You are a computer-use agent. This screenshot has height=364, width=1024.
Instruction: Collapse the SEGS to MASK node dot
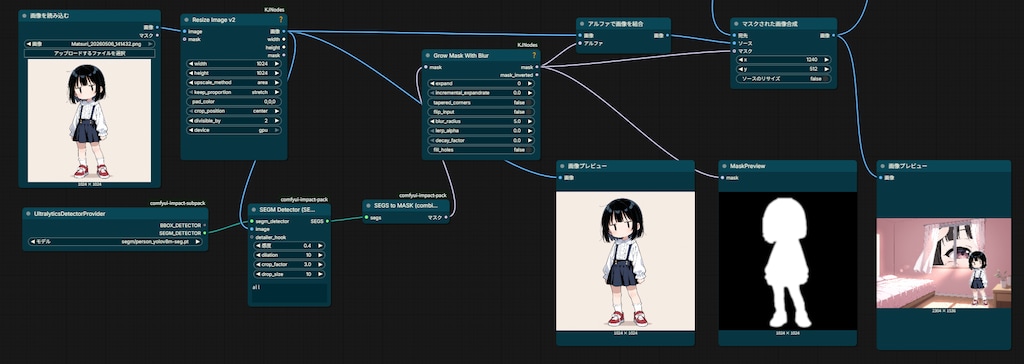(x=368, y=205)
